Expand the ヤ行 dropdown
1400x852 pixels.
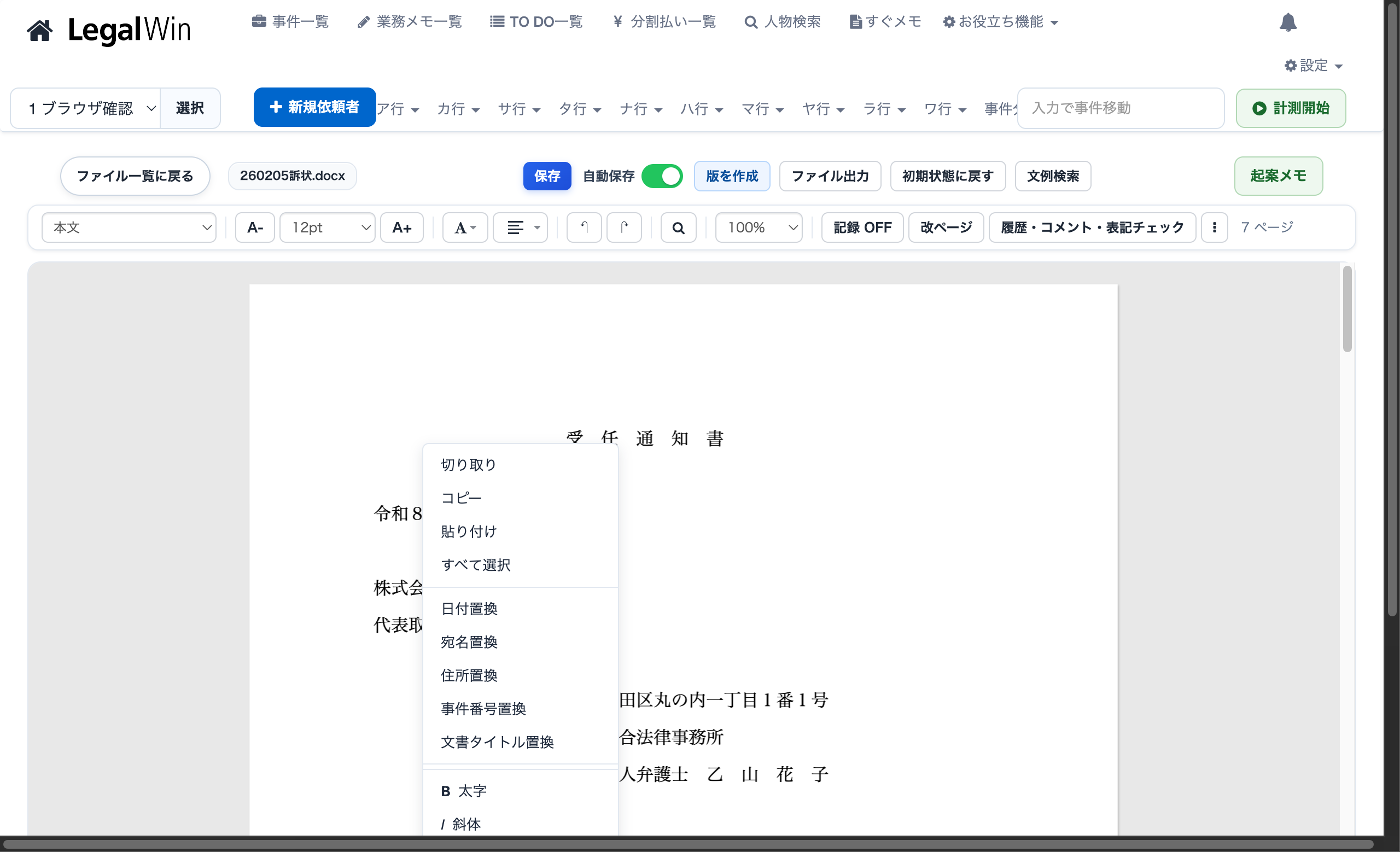(823, 108)
